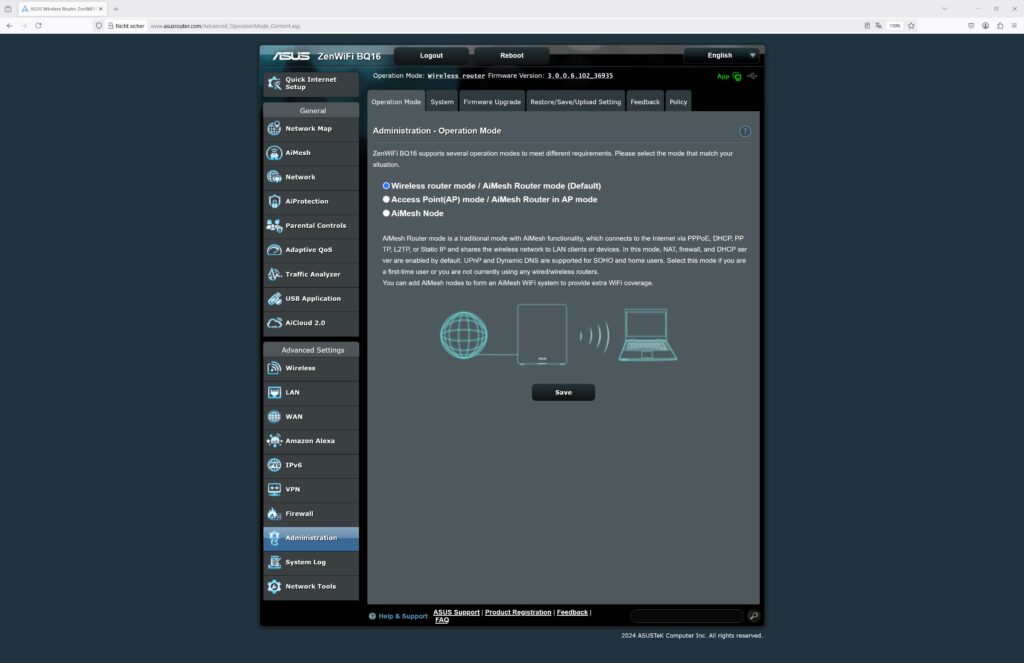
Task: Click the green App icon
Action: tap(737, 76)
